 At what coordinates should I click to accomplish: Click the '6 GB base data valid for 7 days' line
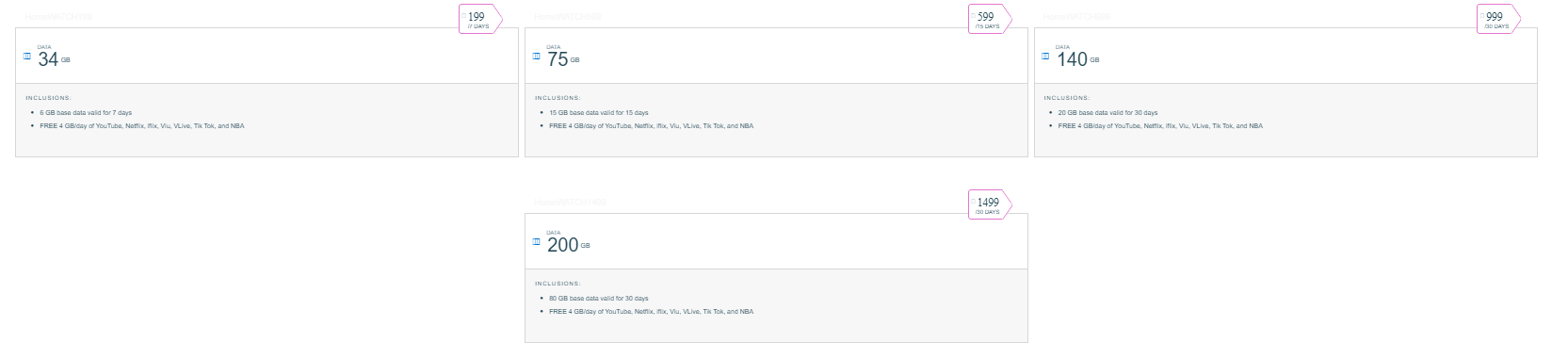(86, 112)
